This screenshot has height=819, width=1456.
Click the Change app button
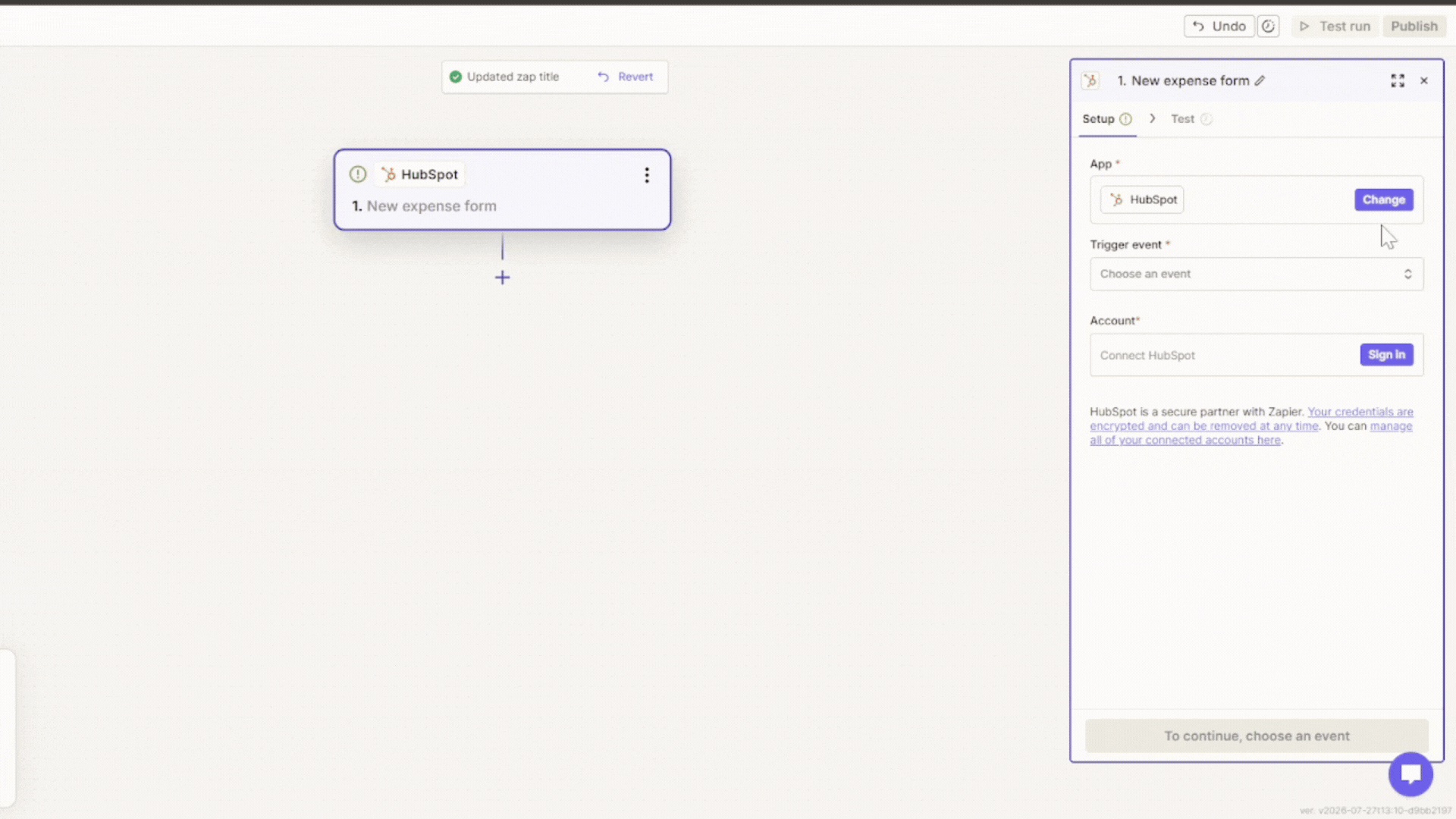pos(1383,200)
